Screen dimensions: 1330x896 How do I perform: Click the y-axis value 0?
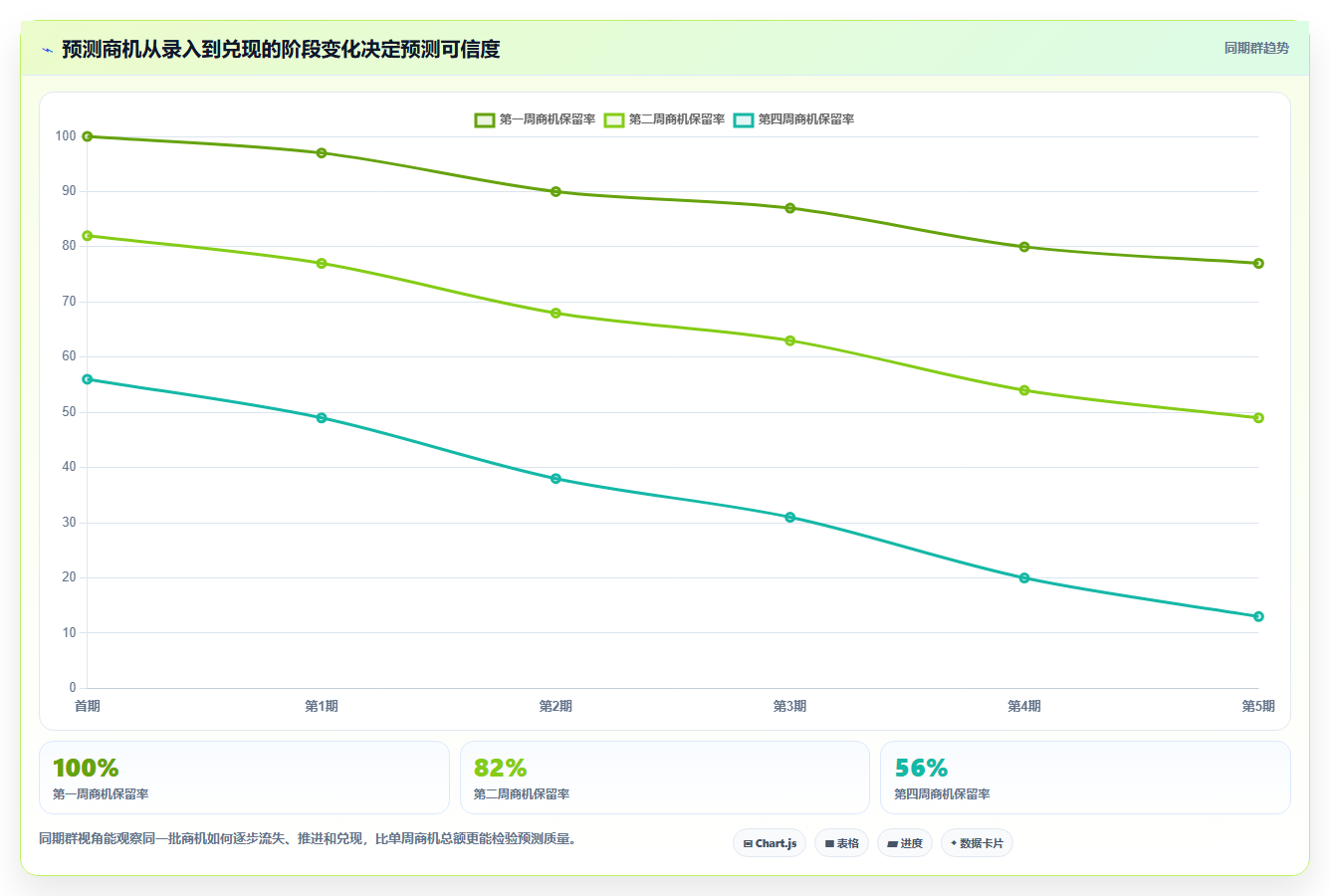(73, 688)
